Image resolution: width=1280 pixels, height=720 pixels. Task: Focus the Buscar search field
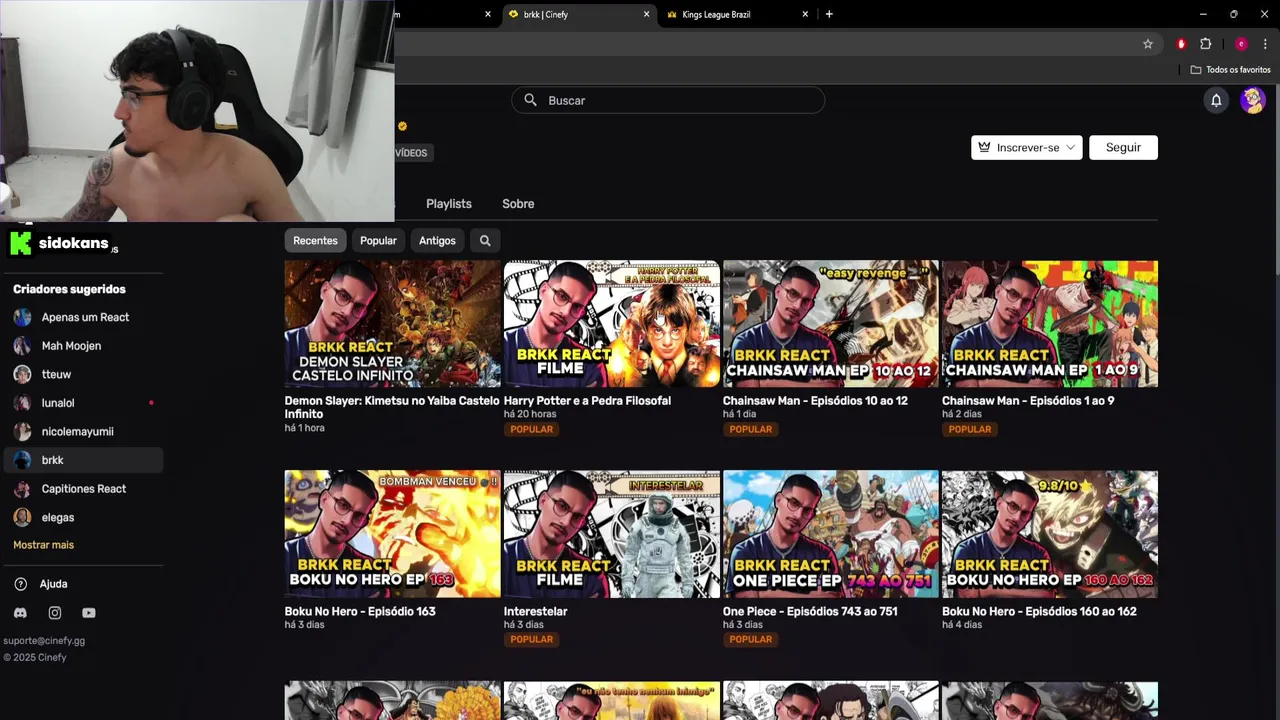click(x=668, y=100)
